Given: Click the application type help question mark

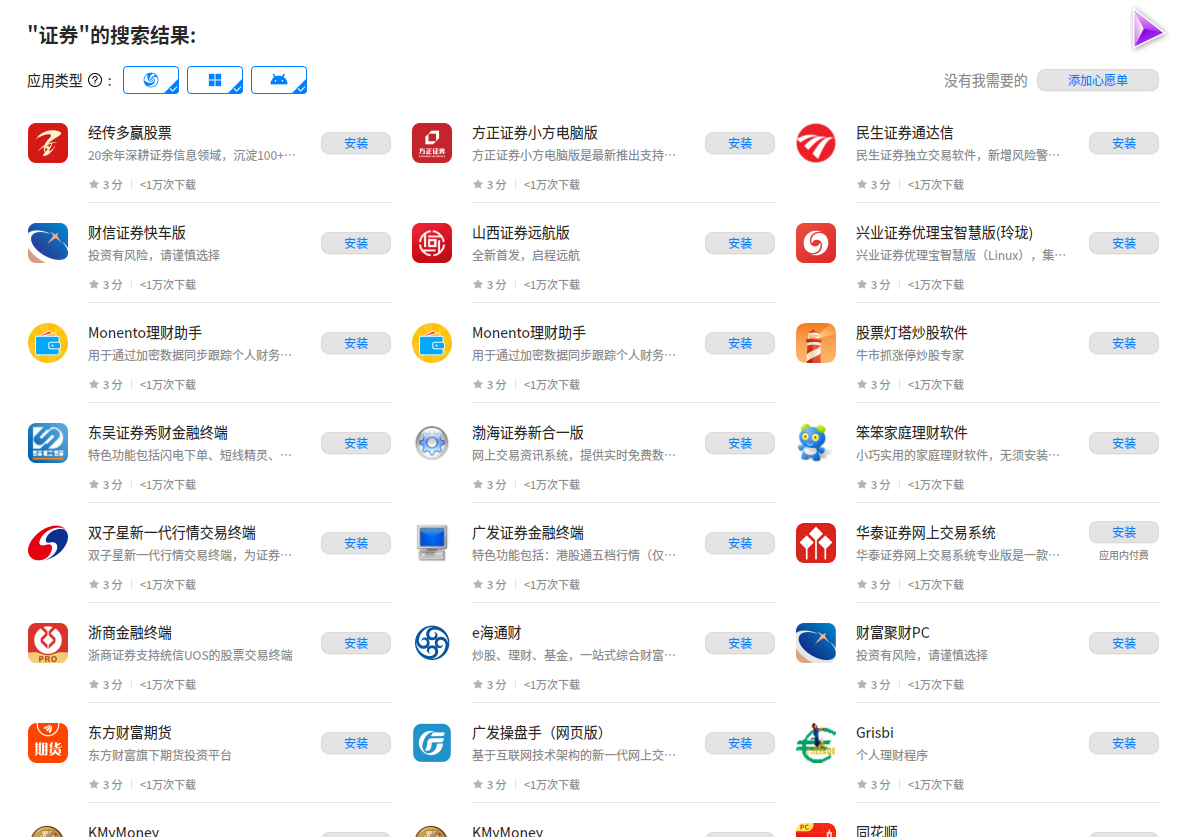Looking at the screenshot, I should (x=95, y=80).
